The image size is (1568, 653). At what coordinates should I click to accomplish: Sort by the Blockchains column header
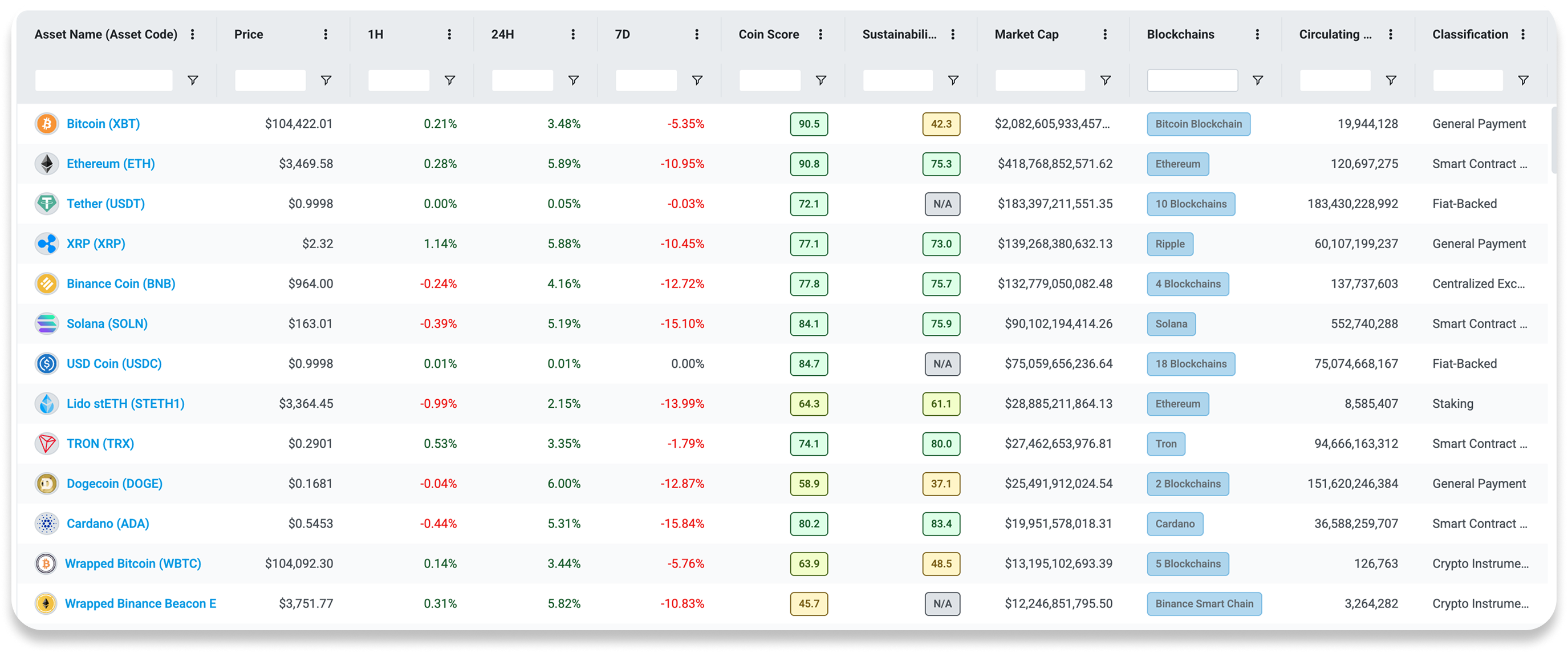(1181, 35)
